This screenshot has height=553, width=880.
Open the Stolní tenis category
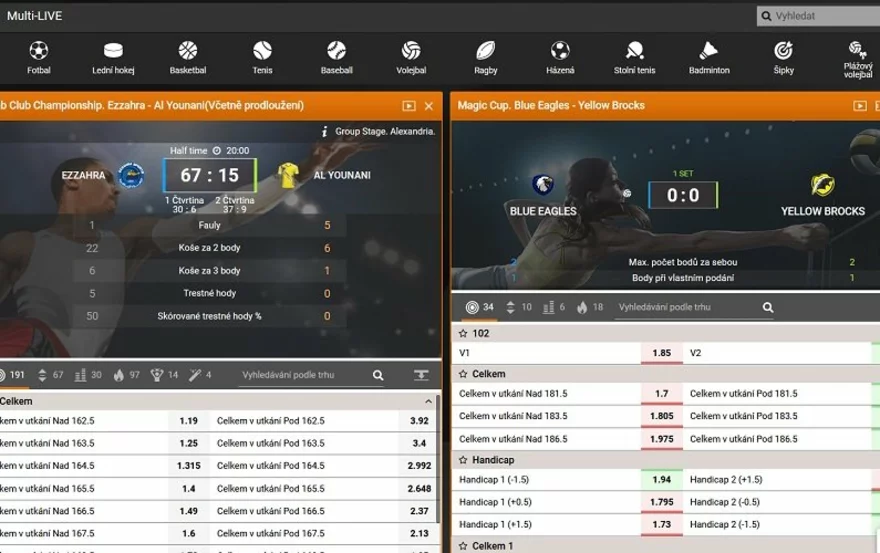point(634,57)
